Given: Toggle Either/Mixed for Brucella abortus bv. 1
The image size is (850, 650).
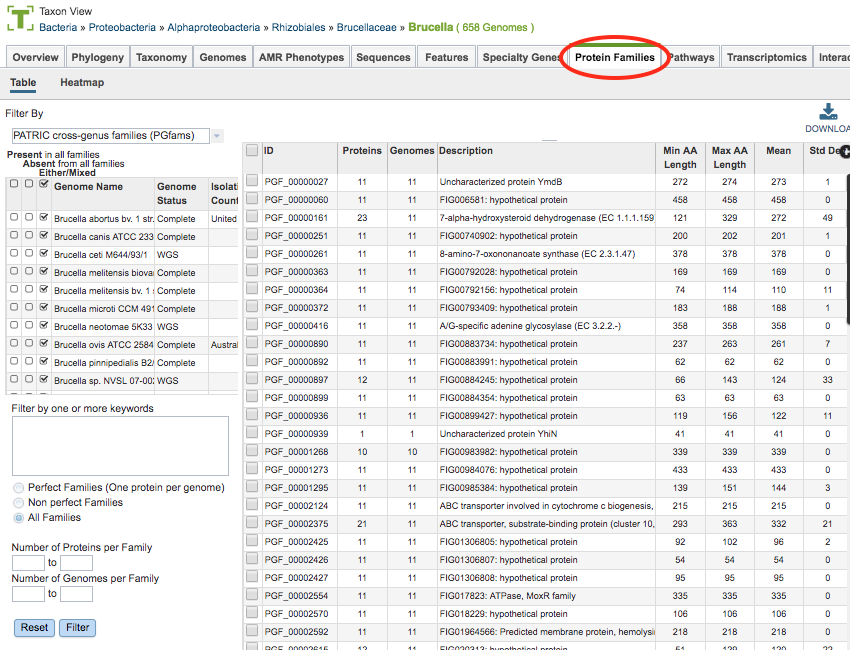Looking at the screenshot, I should [x=44, y=217].
